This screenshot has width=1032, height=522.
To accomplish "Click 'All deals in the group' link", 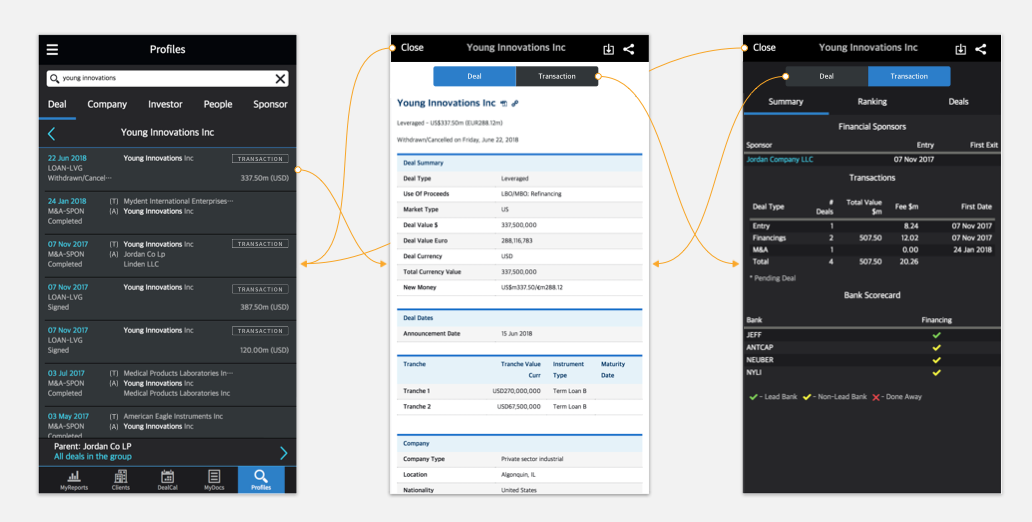I will click(x=92, y=457).
